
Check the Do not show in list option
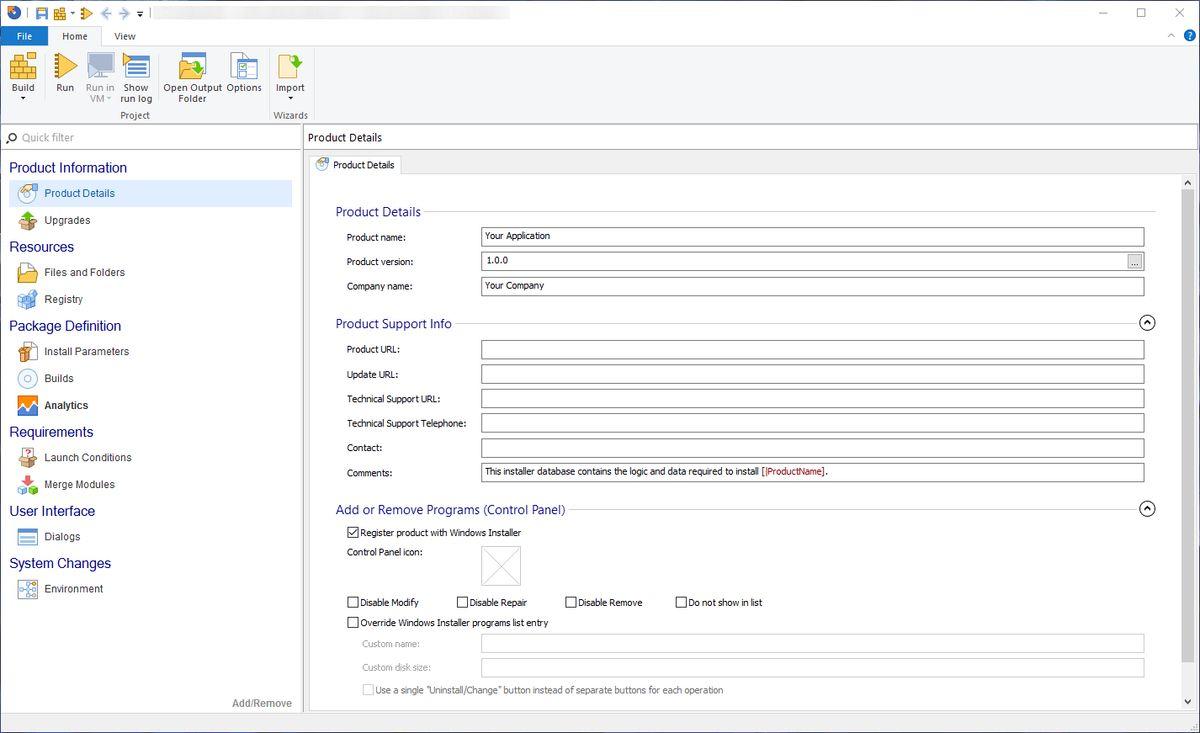681,603
